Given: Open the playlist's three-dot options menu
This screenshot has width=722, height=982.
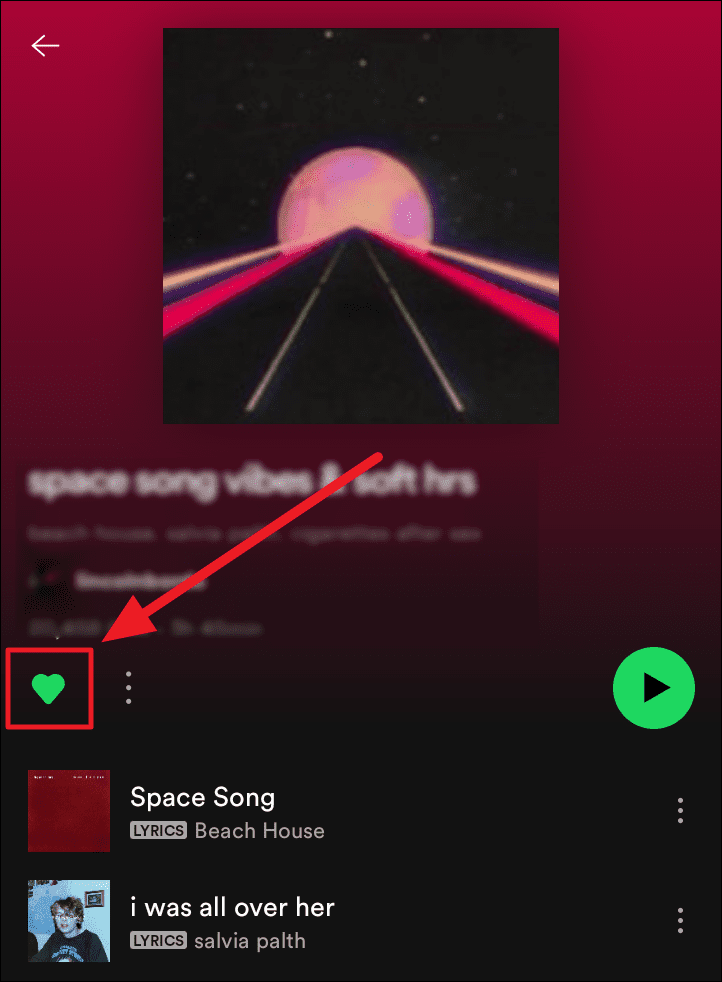Looking at the screenshot, I should 128,688.
